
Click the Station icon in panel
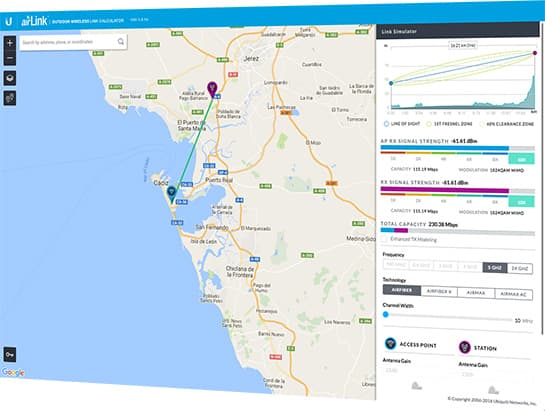tap(465, 347)
